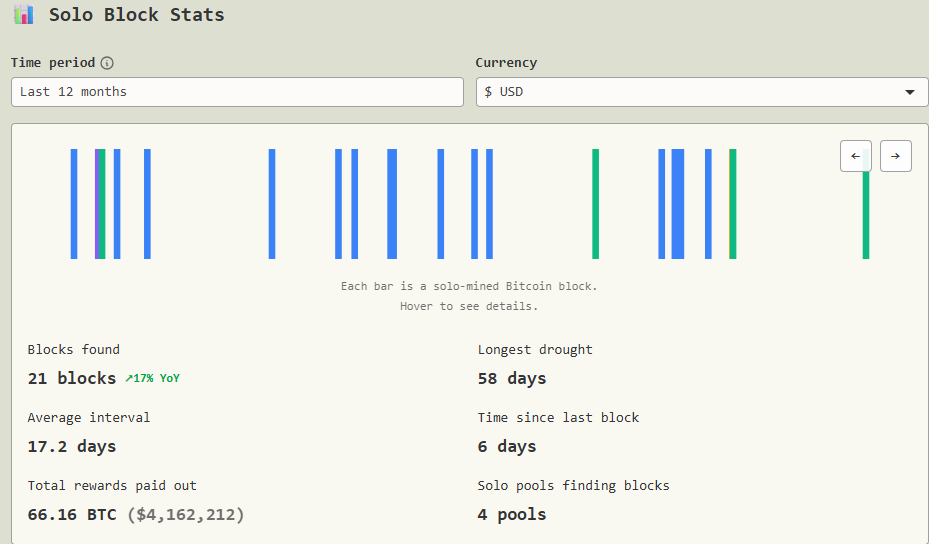Select the green bar touching the purple bar
929x544 pixels.
(x=103, y=204)
